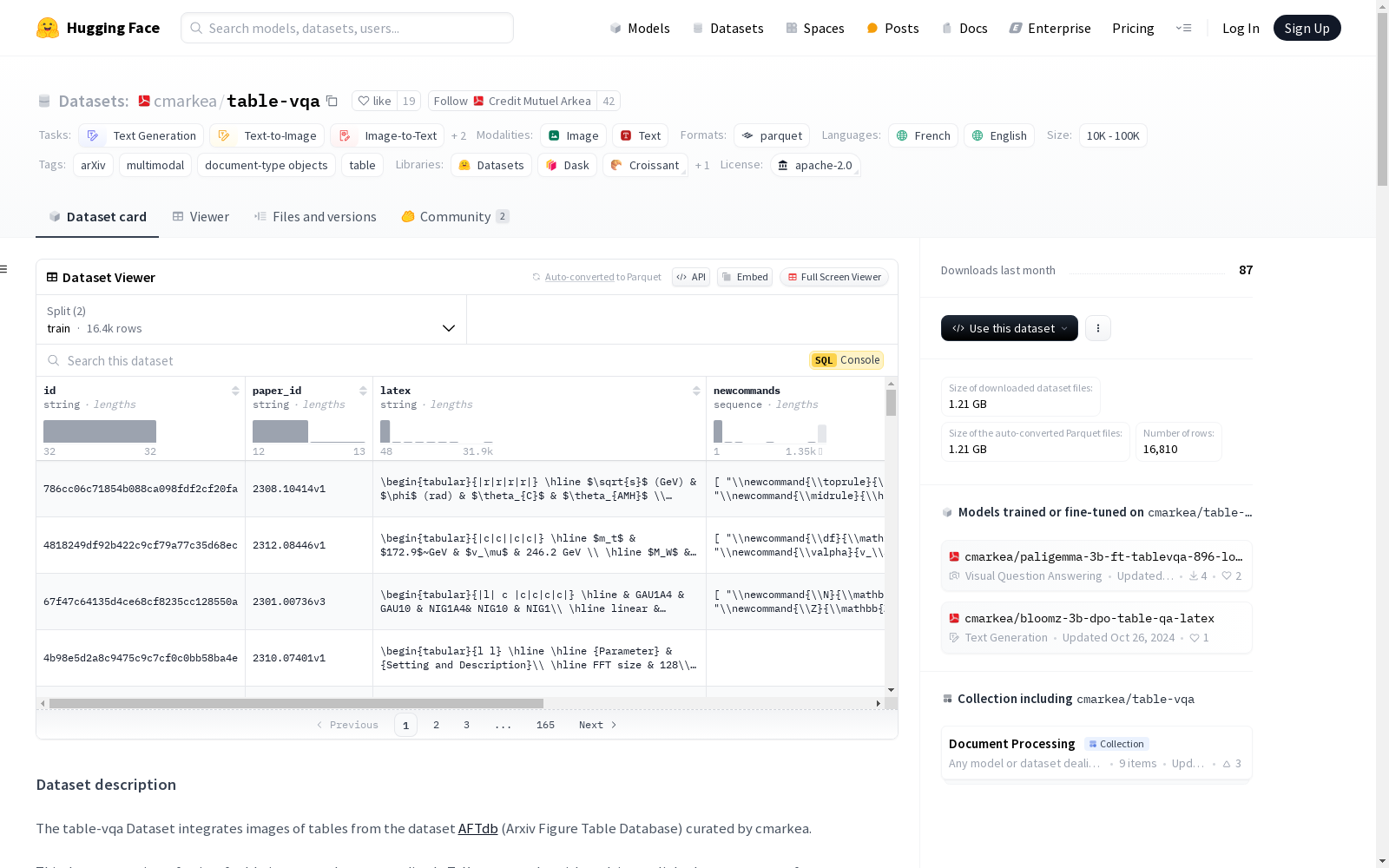The width and height of the screenshot is (1389, 868).
Task: Switch to the Viewer tab
Action: click(201, 216)
